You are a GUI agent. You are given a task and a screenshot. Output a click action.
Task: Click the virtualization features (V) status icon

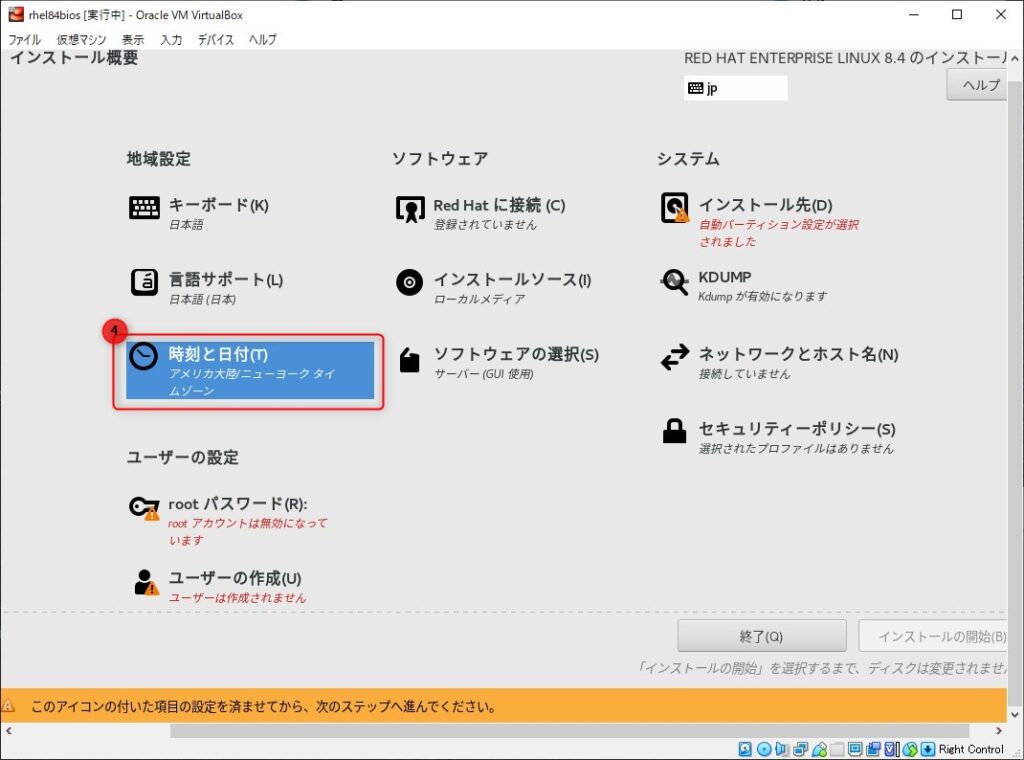coord(891,749)
